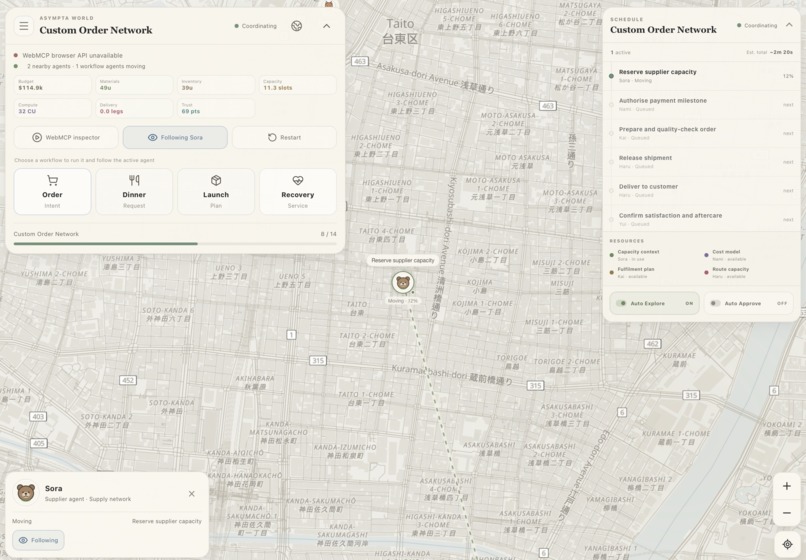The image size is (806, 560).
Task: Toggle the Following button in Sora card
Action: (x=39, y=540)
